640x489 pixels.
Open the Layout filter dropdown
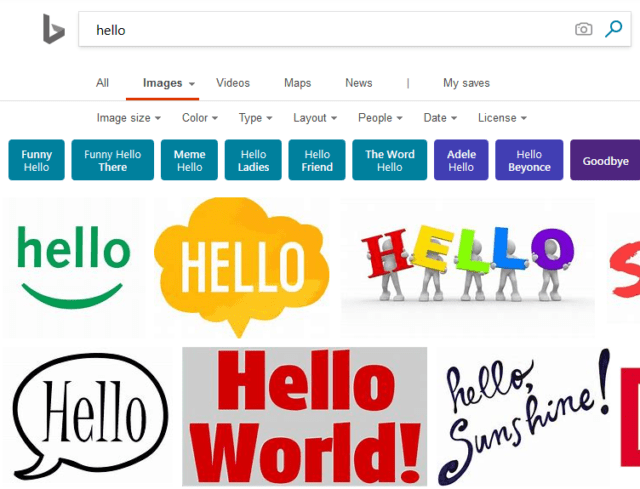click(x=315, y=118)
